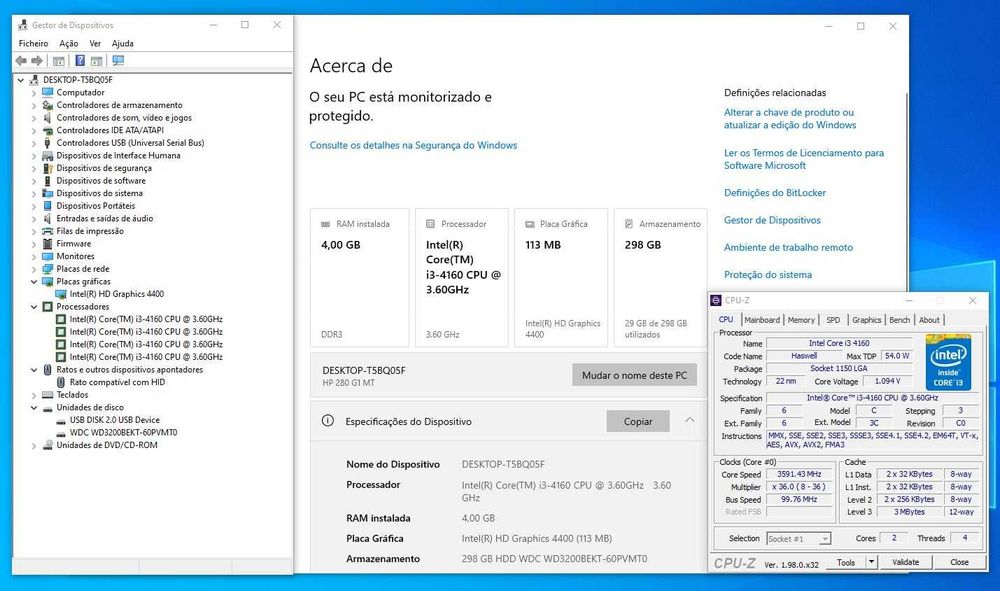This screenshot has height=591, width=1000.
Task: Open Proteção do sistema link
Action: (768, 275)
